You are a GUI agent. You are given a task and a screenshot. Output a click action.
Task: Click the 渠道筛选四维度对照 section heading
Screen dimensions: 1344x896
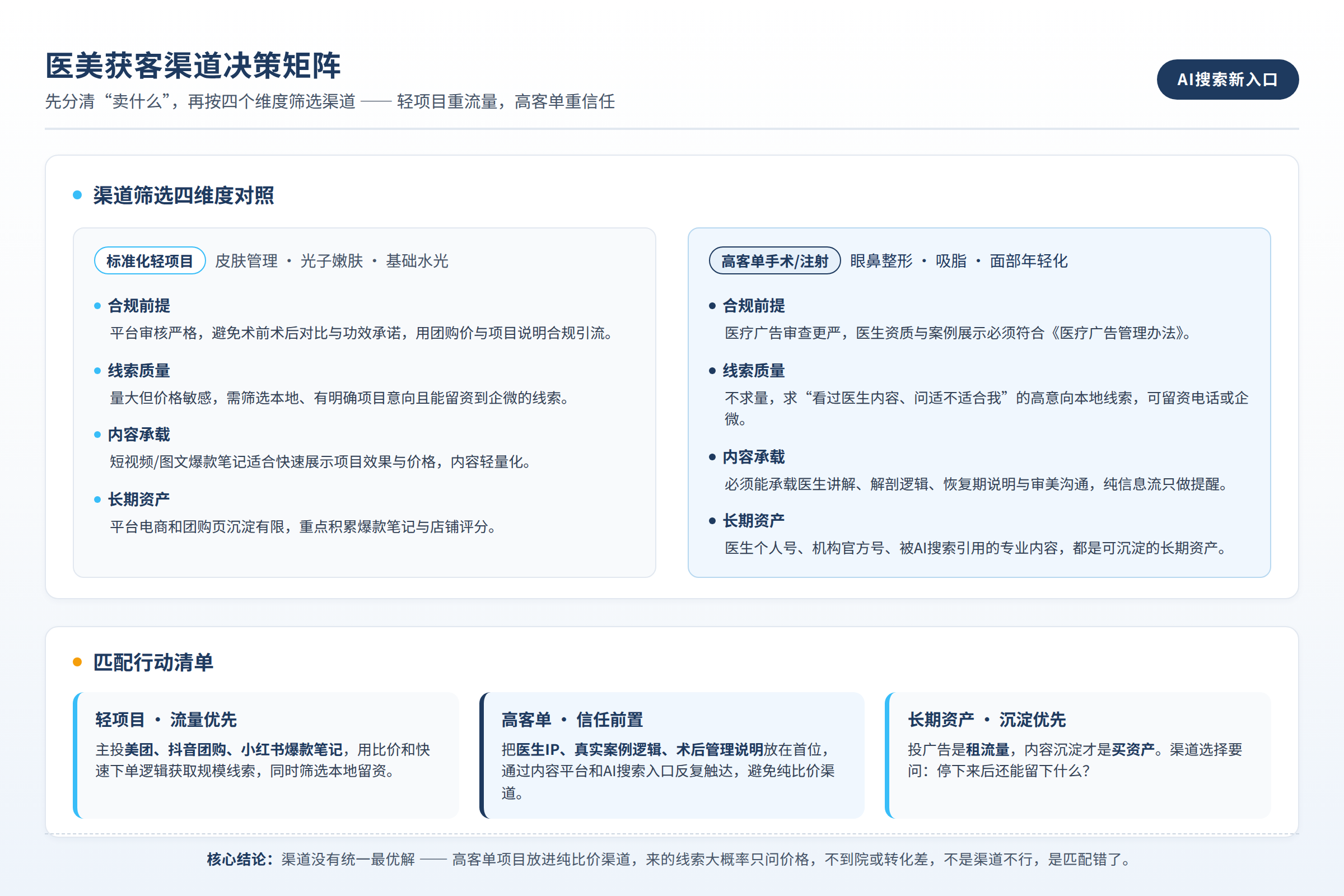click(184, 195)
